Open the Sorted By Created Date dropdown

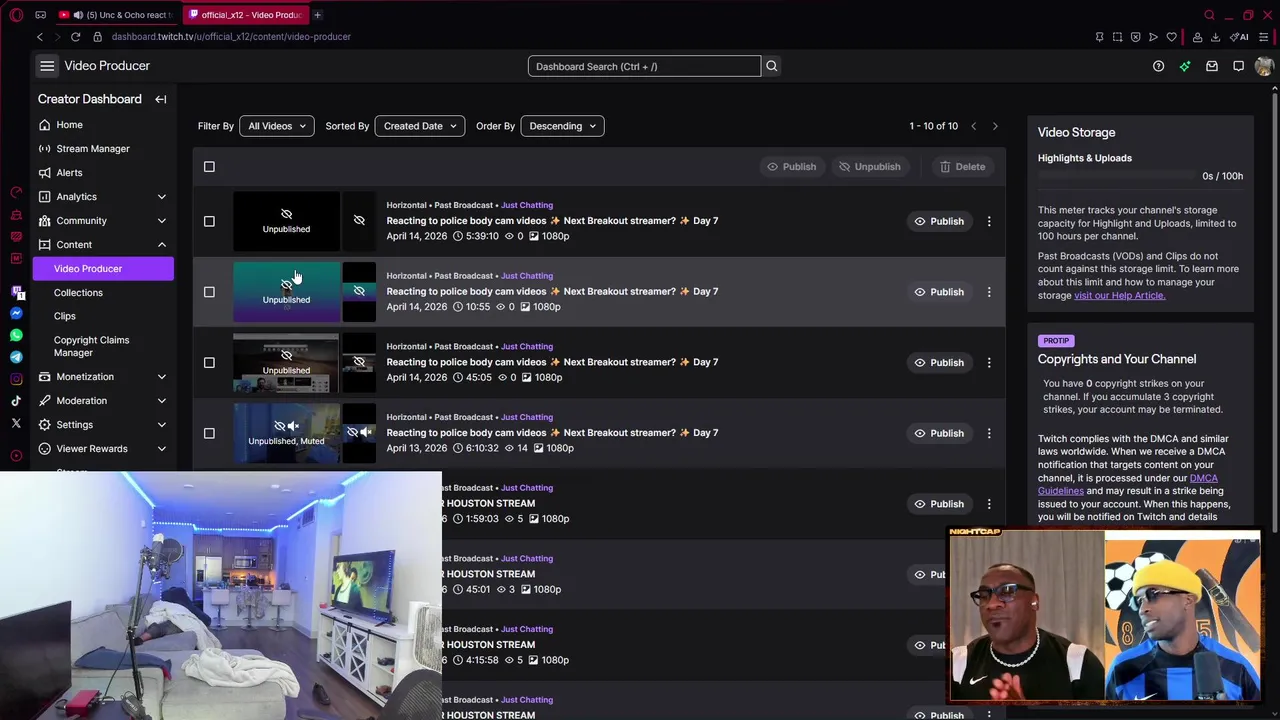(419, 126)
